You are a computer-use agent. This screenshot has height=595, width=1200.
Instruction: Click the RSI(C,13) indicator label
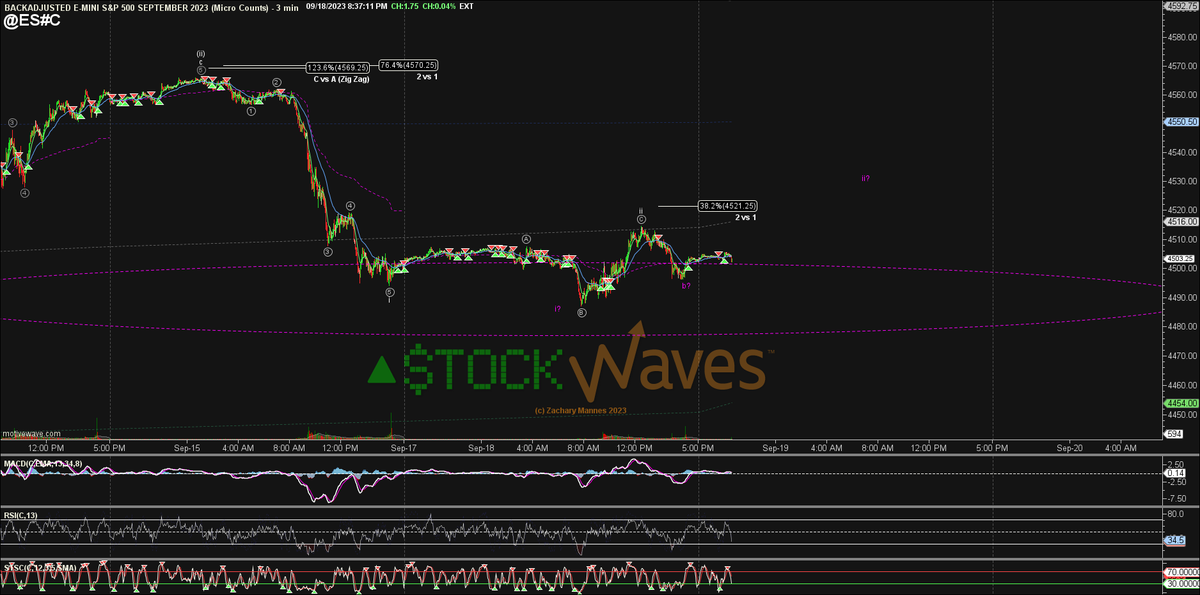(19, 514)
